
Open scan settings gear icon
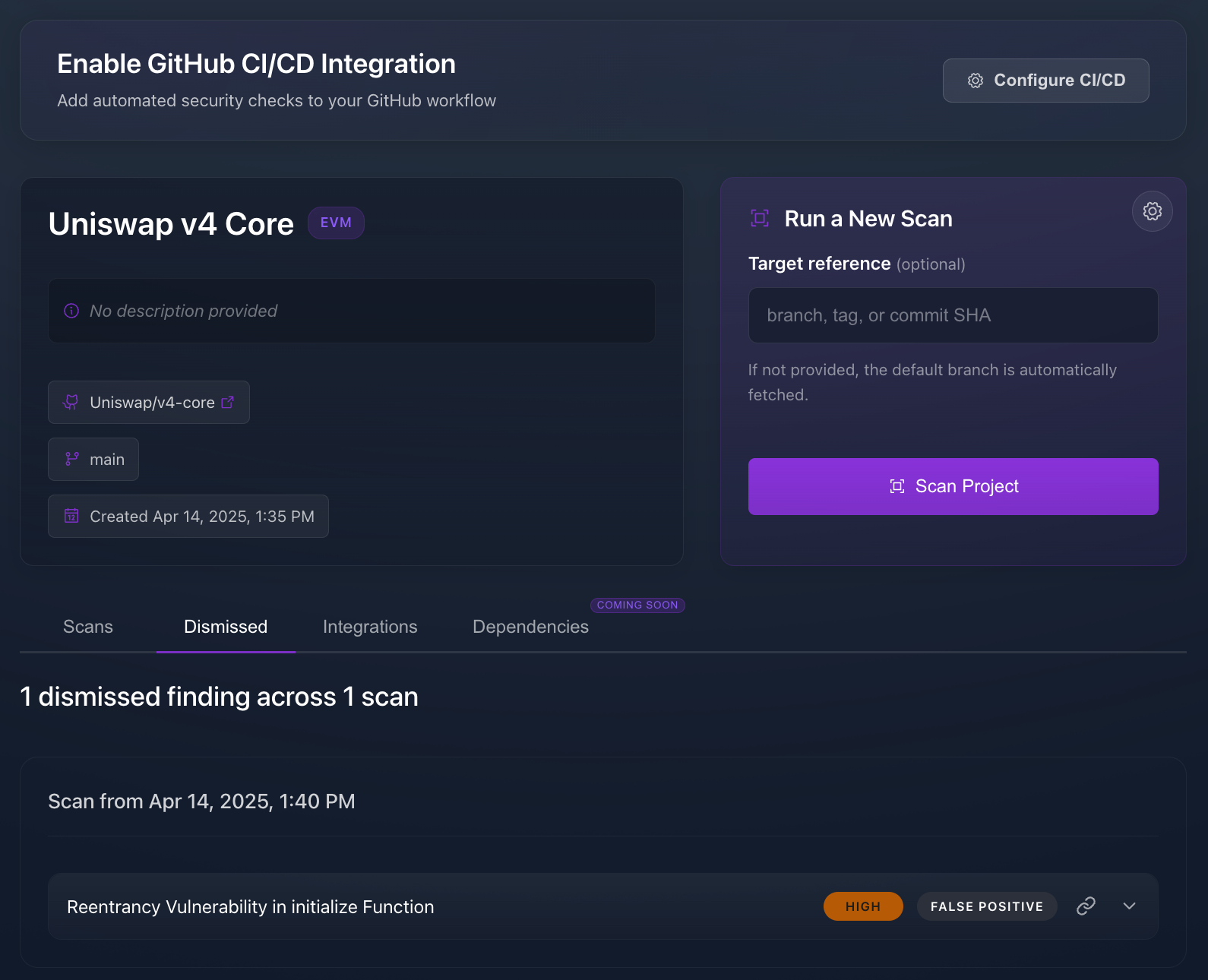coord(1152,211)
